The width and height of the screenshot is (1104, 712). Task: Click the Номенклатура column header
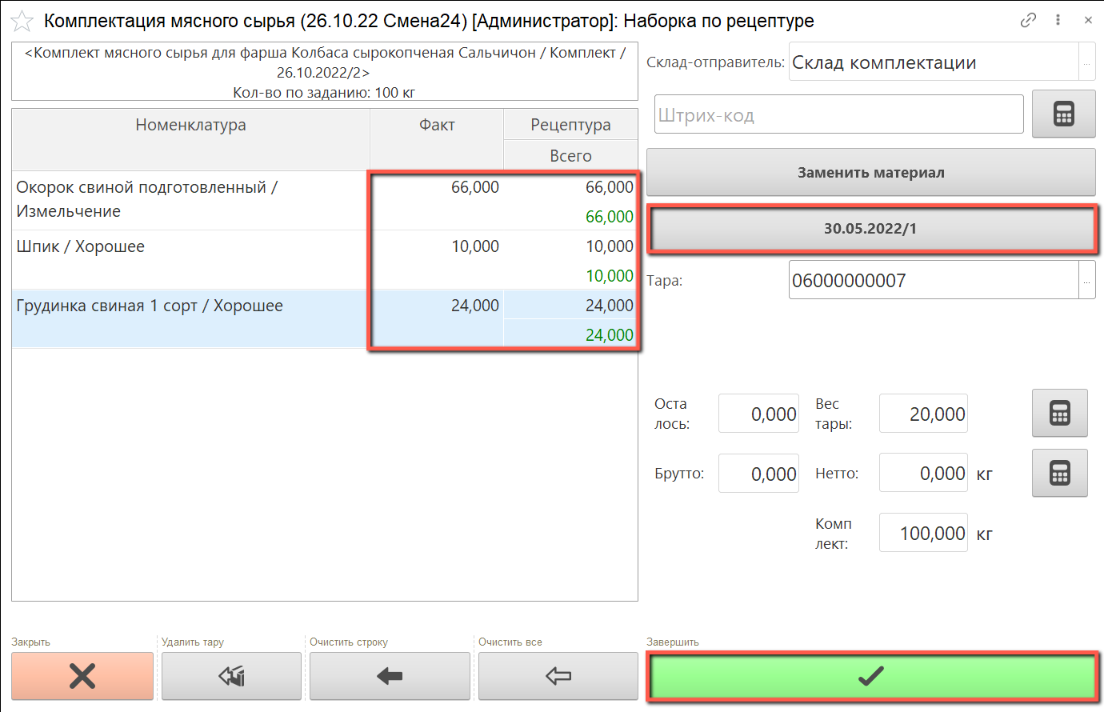pyautogui.click(x=190, y=125)
